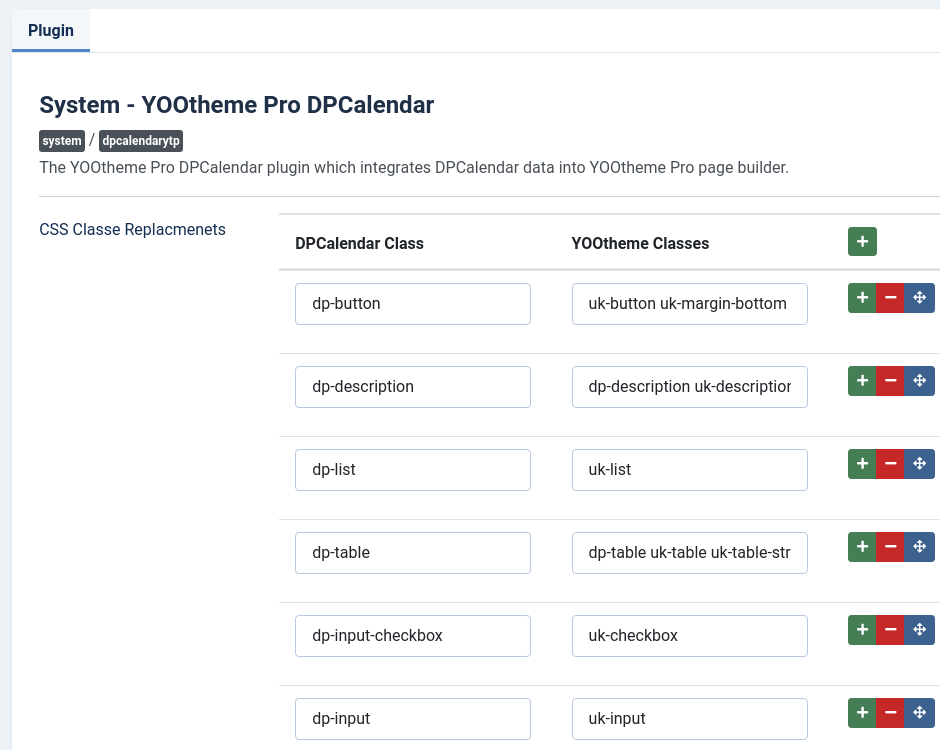Click the uk-button uk-margin-bottom field
This screenshot has width=940, height=750.
689,303
